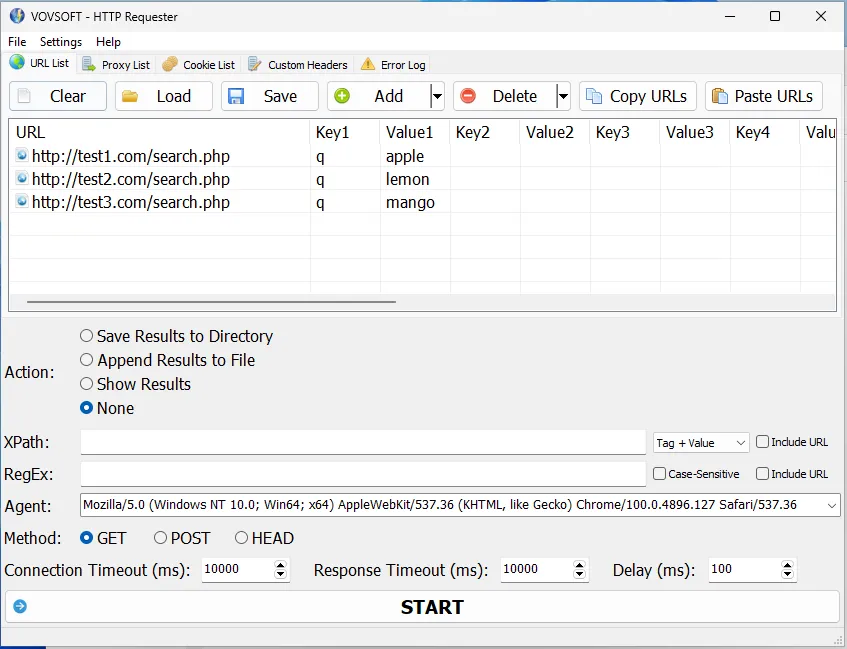Click the Copy URLs button
Viewport: 847px width, 649px height.
click(638, 96)
